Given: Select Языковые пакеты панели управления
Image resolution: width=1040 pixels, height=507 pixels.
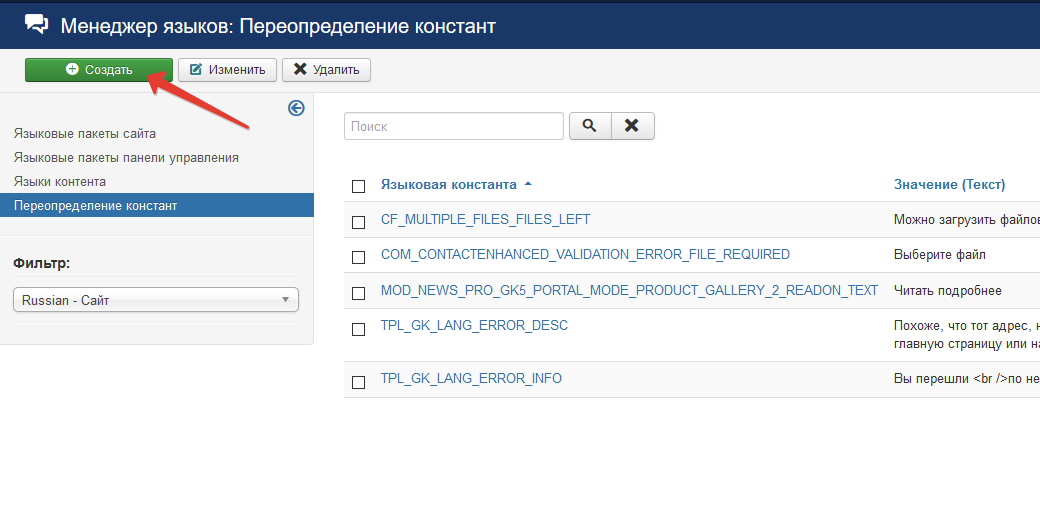Looking at the screenshot, I should (126, 157).
